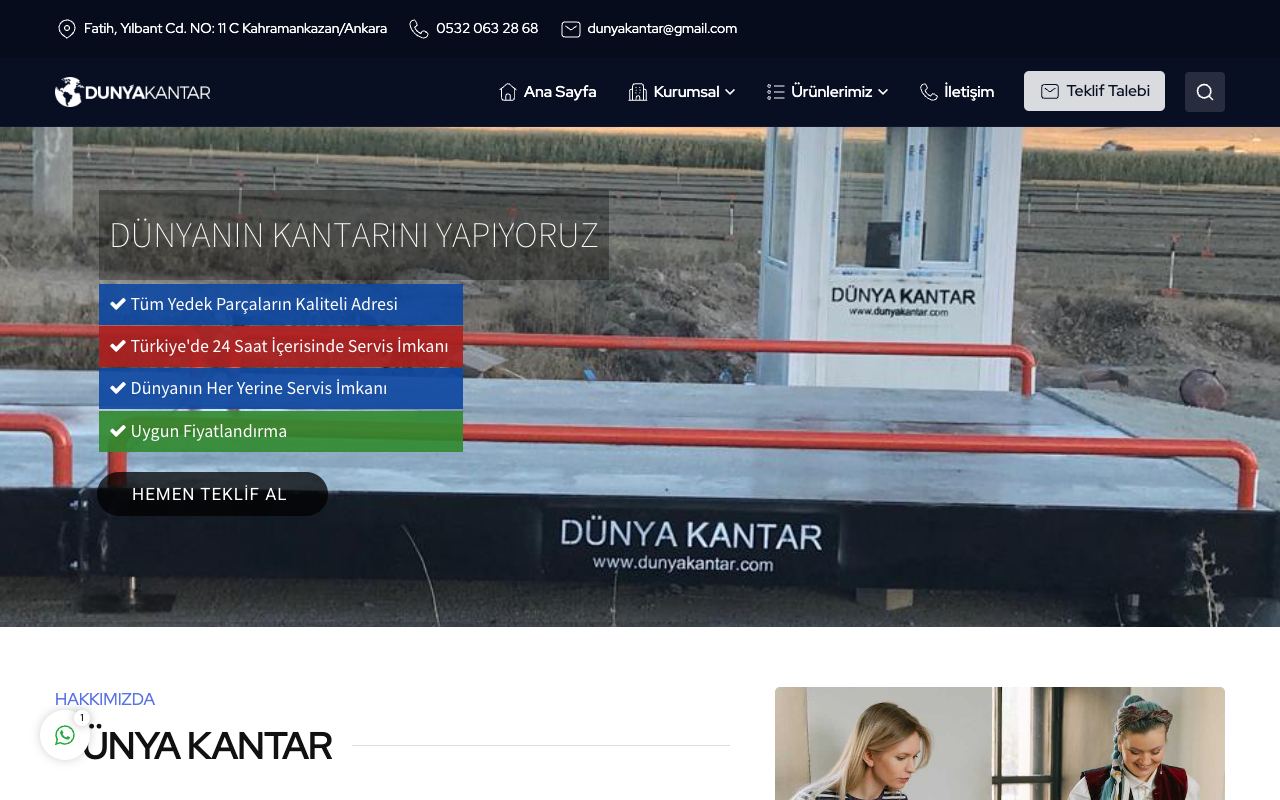Click the about section photo of two women
The image size is (1280, 800).
pyautogui.click(x=1000, y=743)
